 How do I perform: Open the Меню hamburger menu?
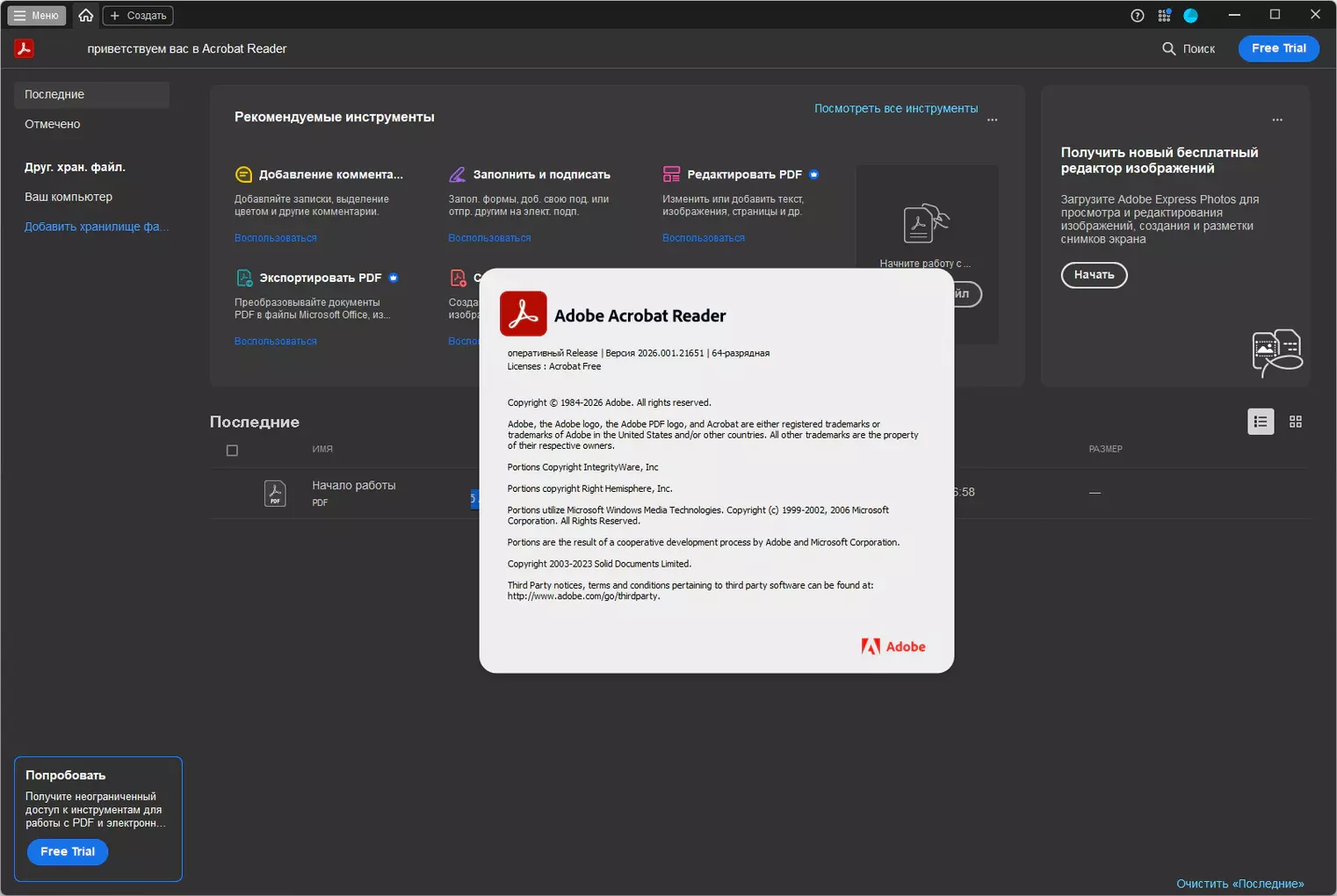coord(37,16)
